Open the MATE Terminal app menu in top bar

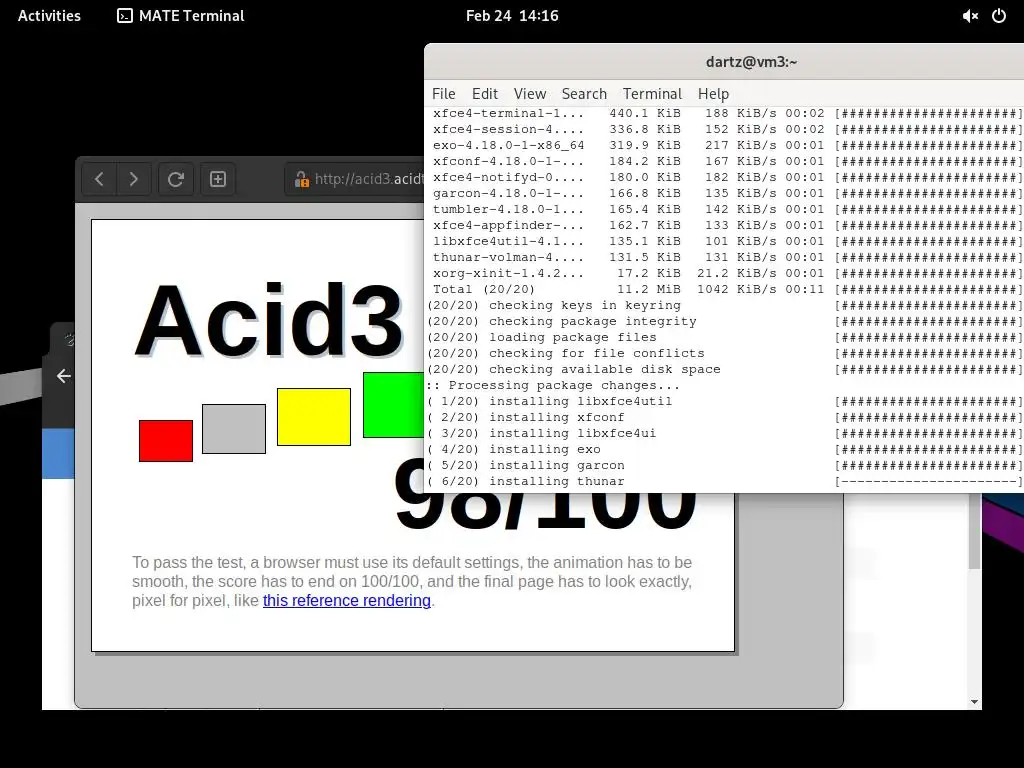click(x=180, y=16)
